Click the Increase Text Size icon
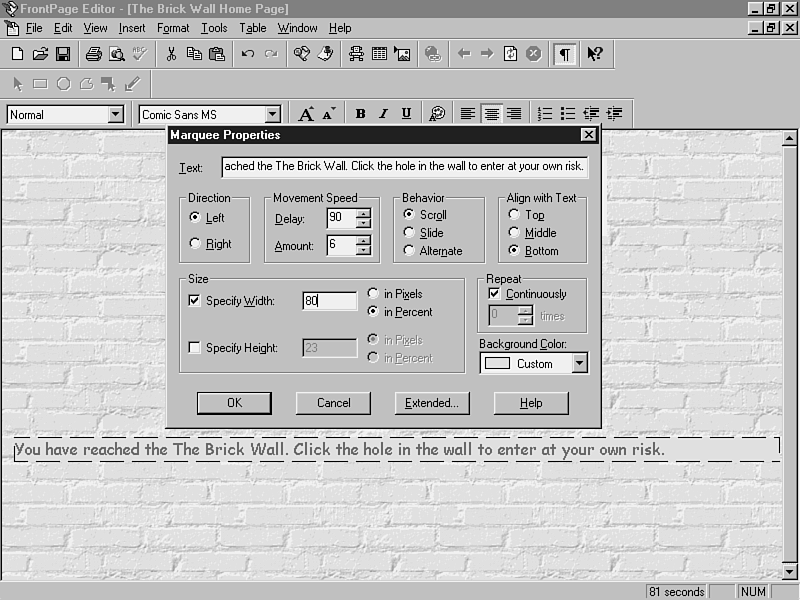The width and height of the screenshot is (800, 600). coord(306,114)
